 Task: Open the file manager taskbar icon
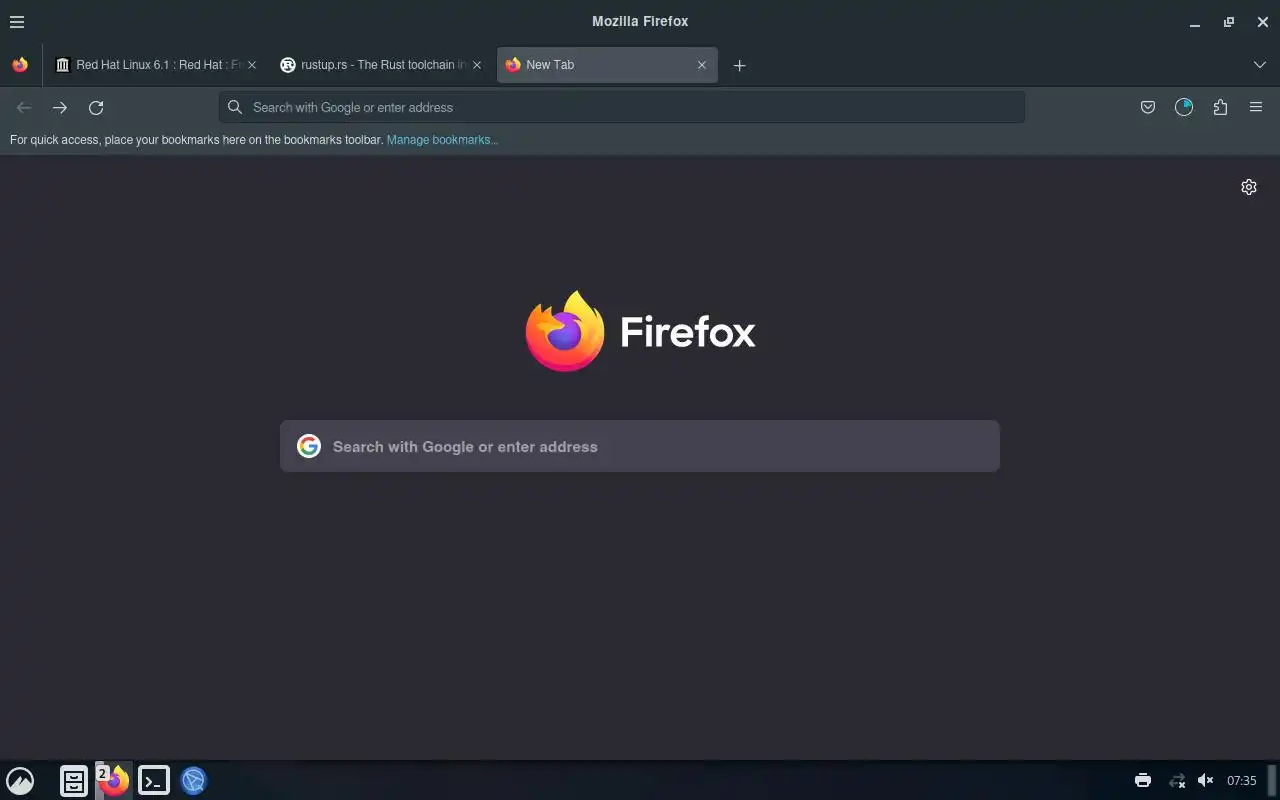[74, 781]
